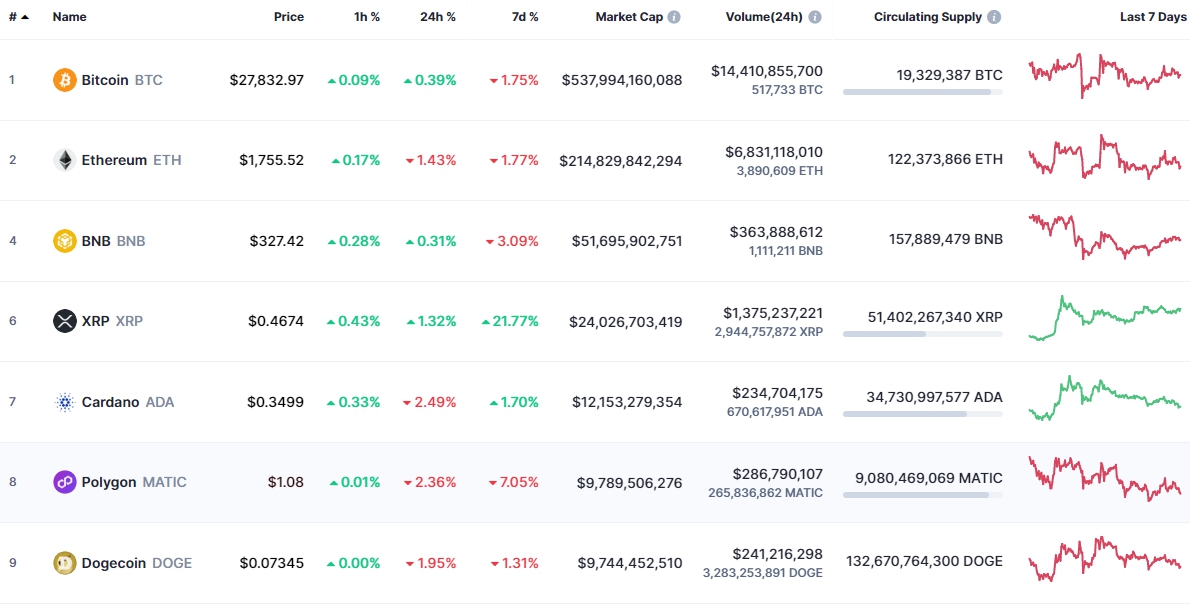This screenshot has height=606, width=1190.
Task: Click the Ethereum price $1,755.52
Action: click(272, 160)
